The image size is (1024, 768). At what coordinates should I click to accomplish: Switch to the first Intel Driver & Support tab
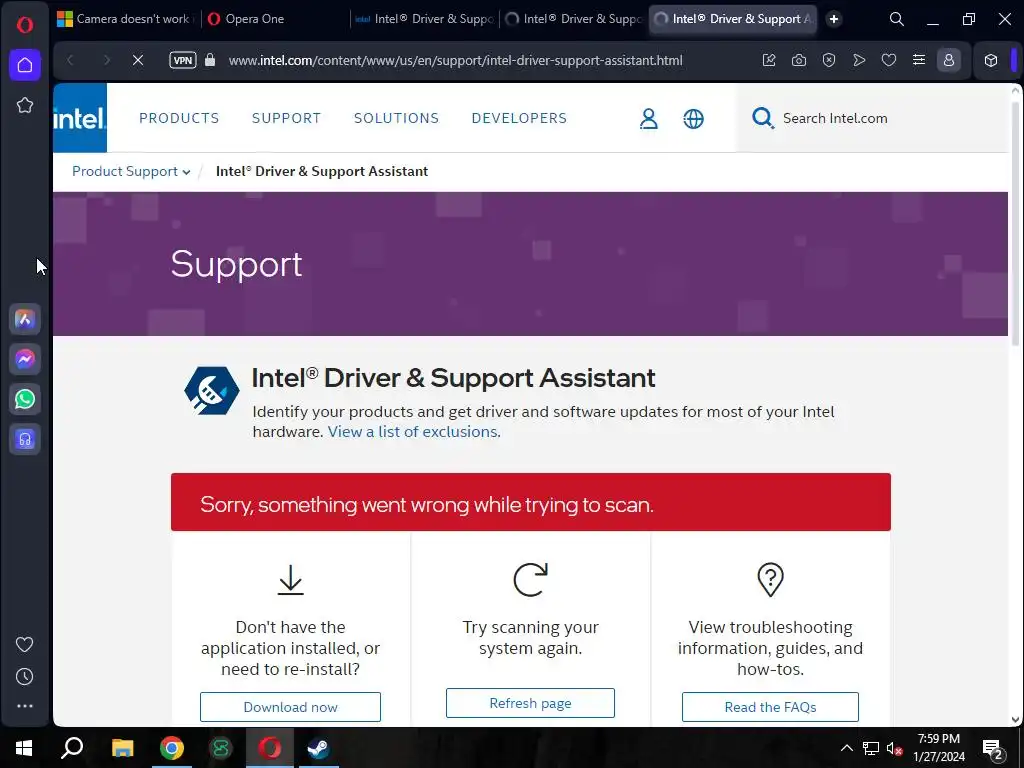(x=424, y=19)
